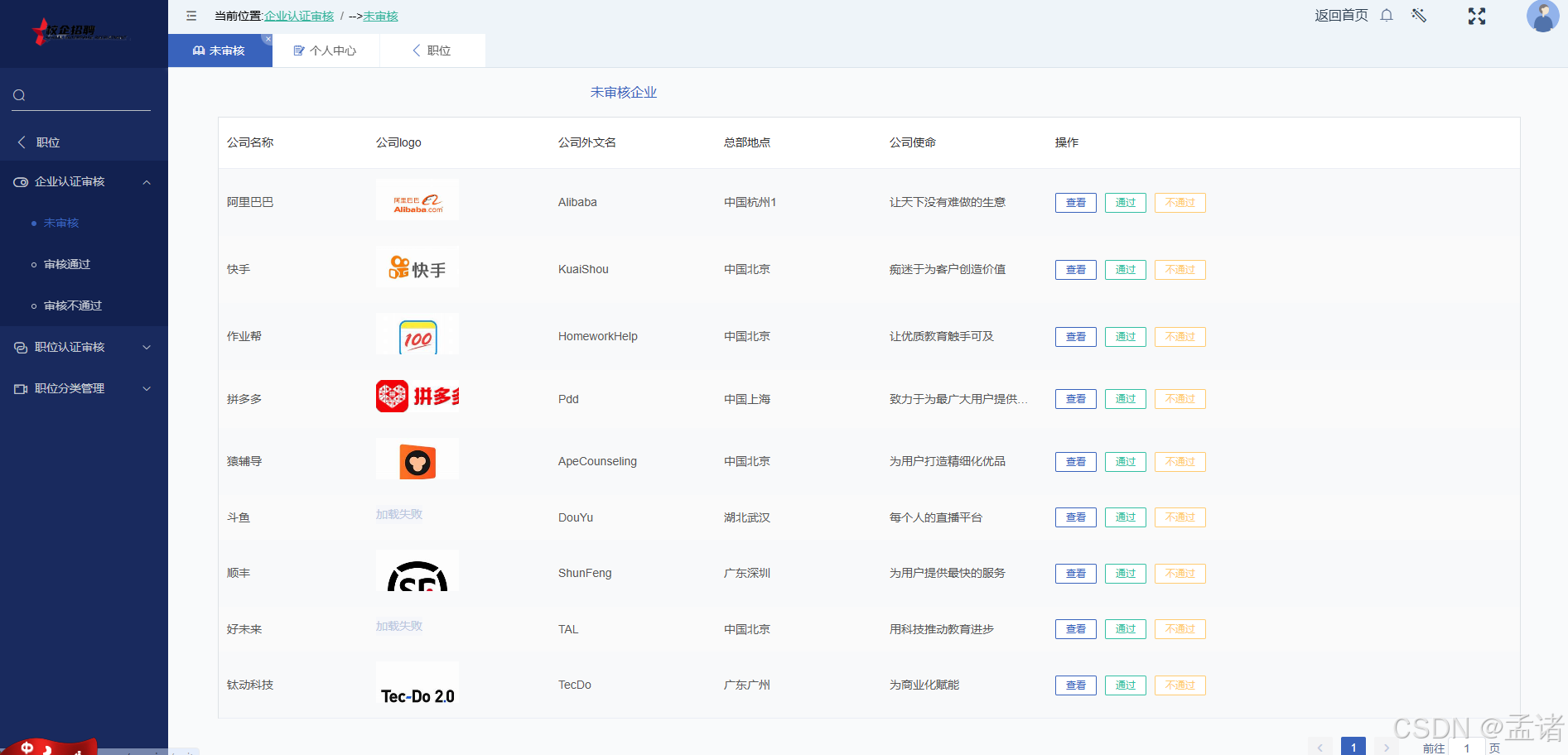The image size is (1568, 755).
Task: Click the 快手 logo thumbnail
Action: (417, 267)
